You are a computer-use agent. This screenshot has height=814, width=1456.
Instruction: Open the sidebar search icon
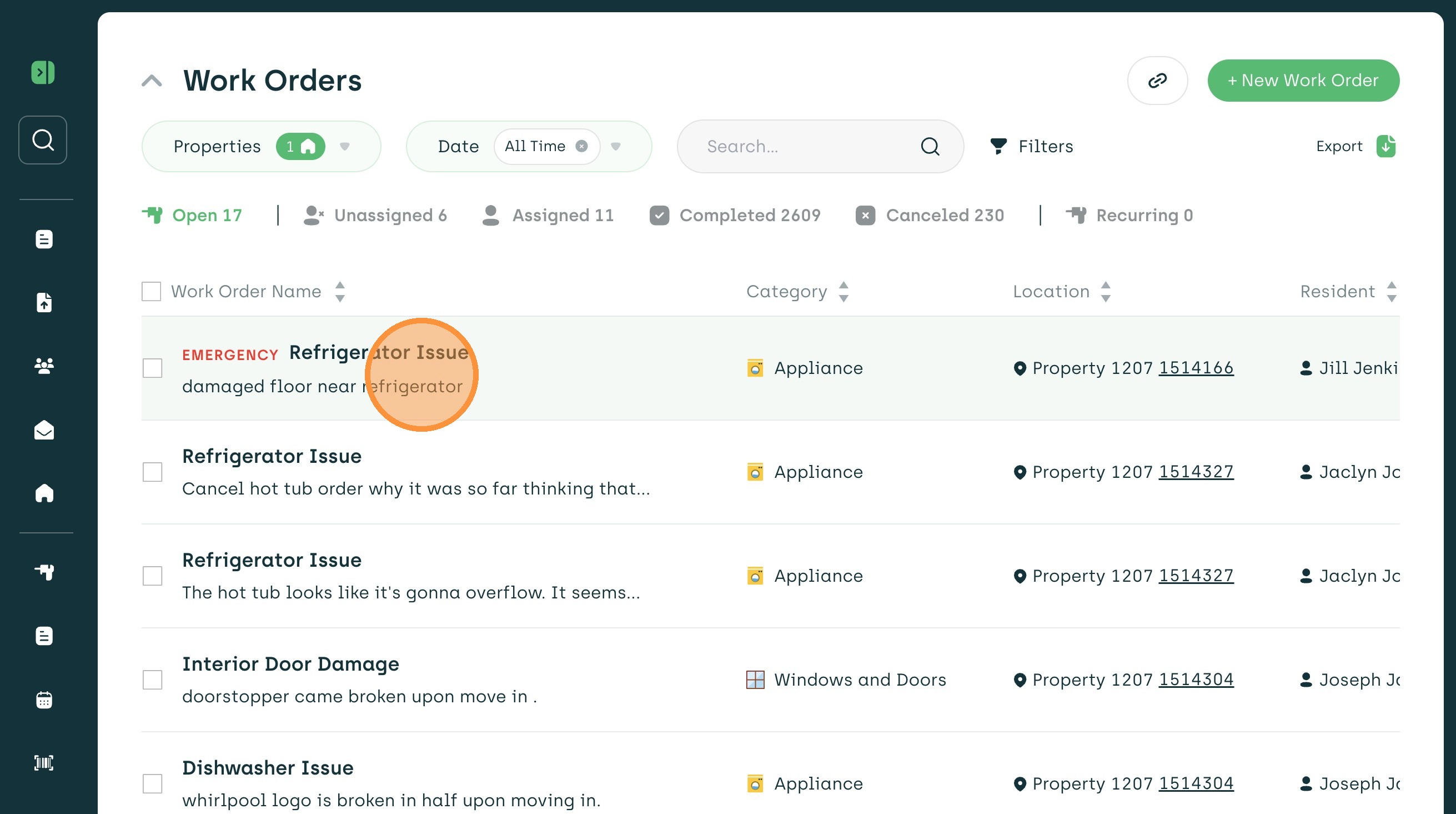(x=42, y=139)
